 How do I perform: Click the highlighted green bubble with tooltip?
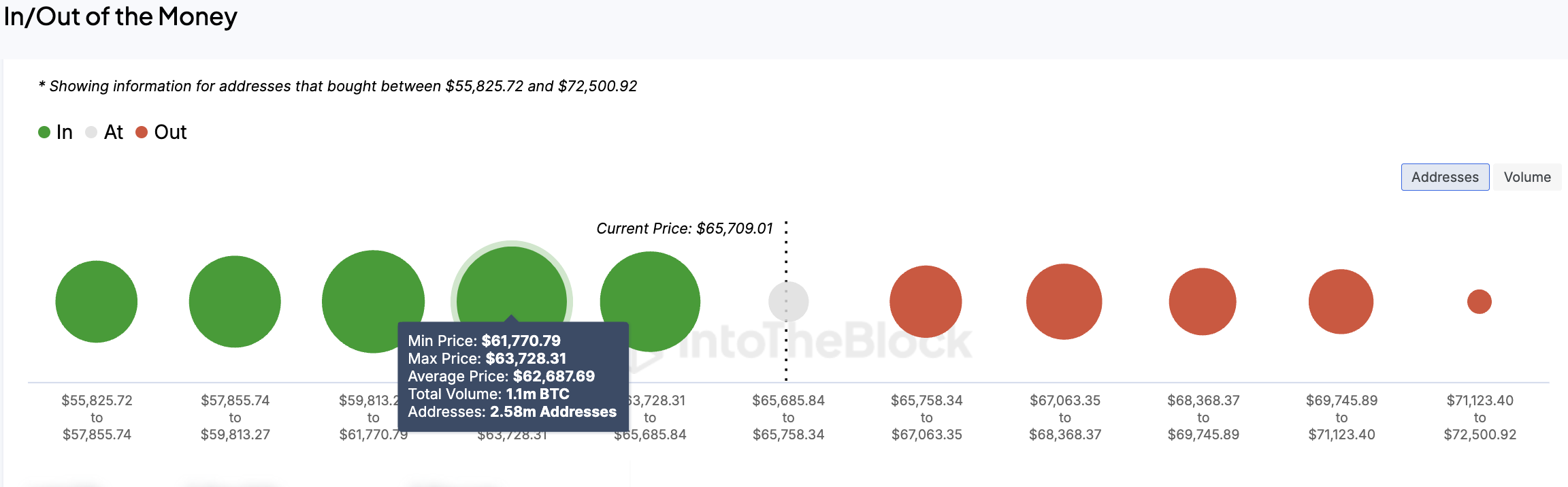pos(512,286)
